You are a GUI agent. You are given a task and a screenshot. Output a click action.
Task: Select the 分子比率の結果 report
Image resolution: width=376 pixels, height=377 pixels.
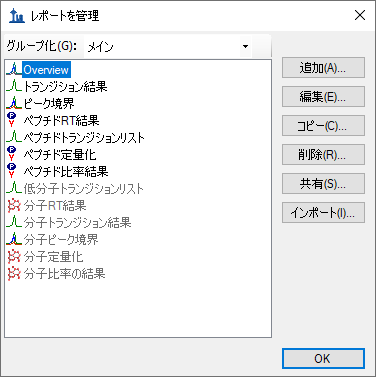click(64, 273)
